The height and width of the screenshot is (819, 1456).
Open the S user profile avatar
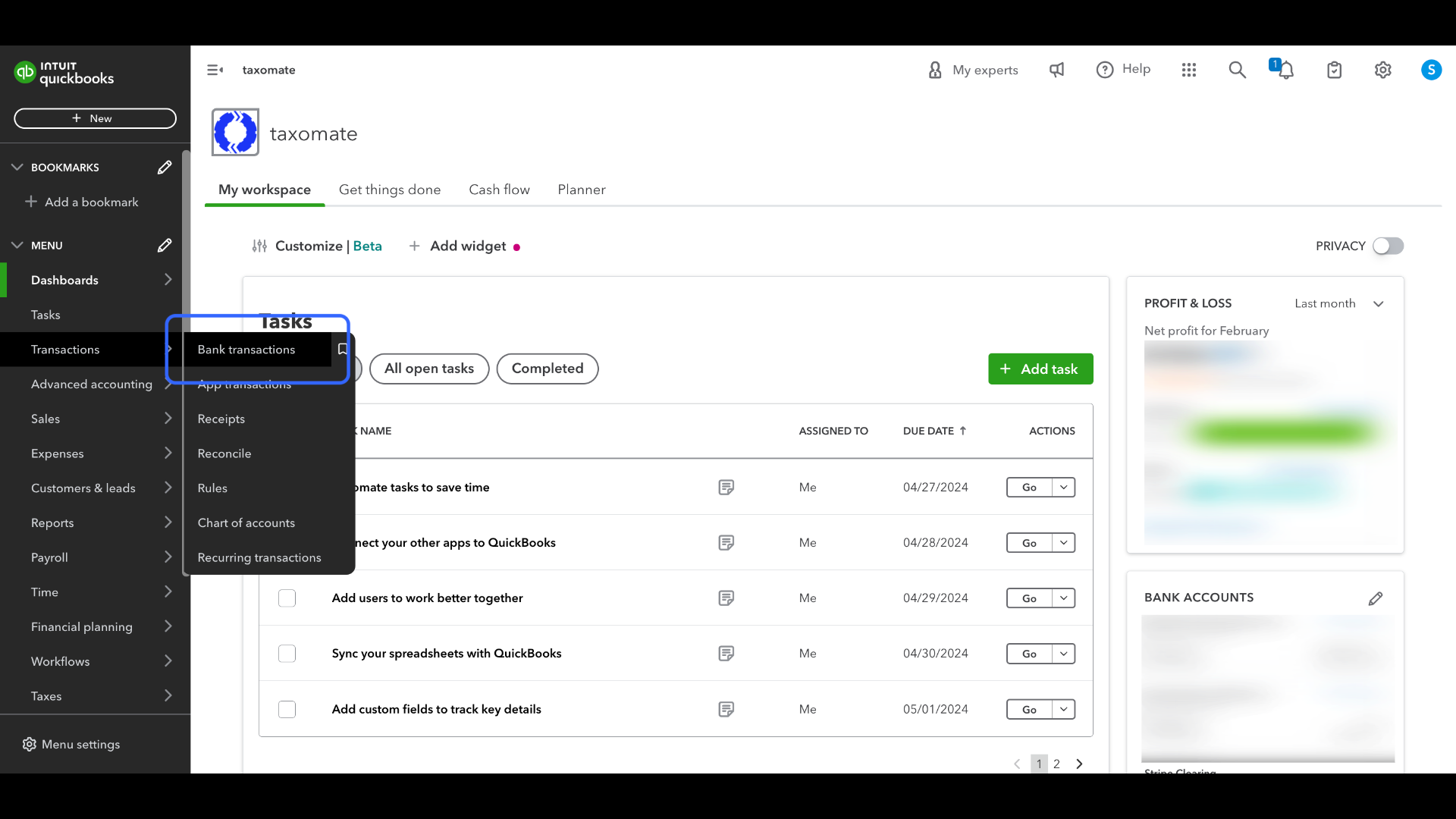1431,70
